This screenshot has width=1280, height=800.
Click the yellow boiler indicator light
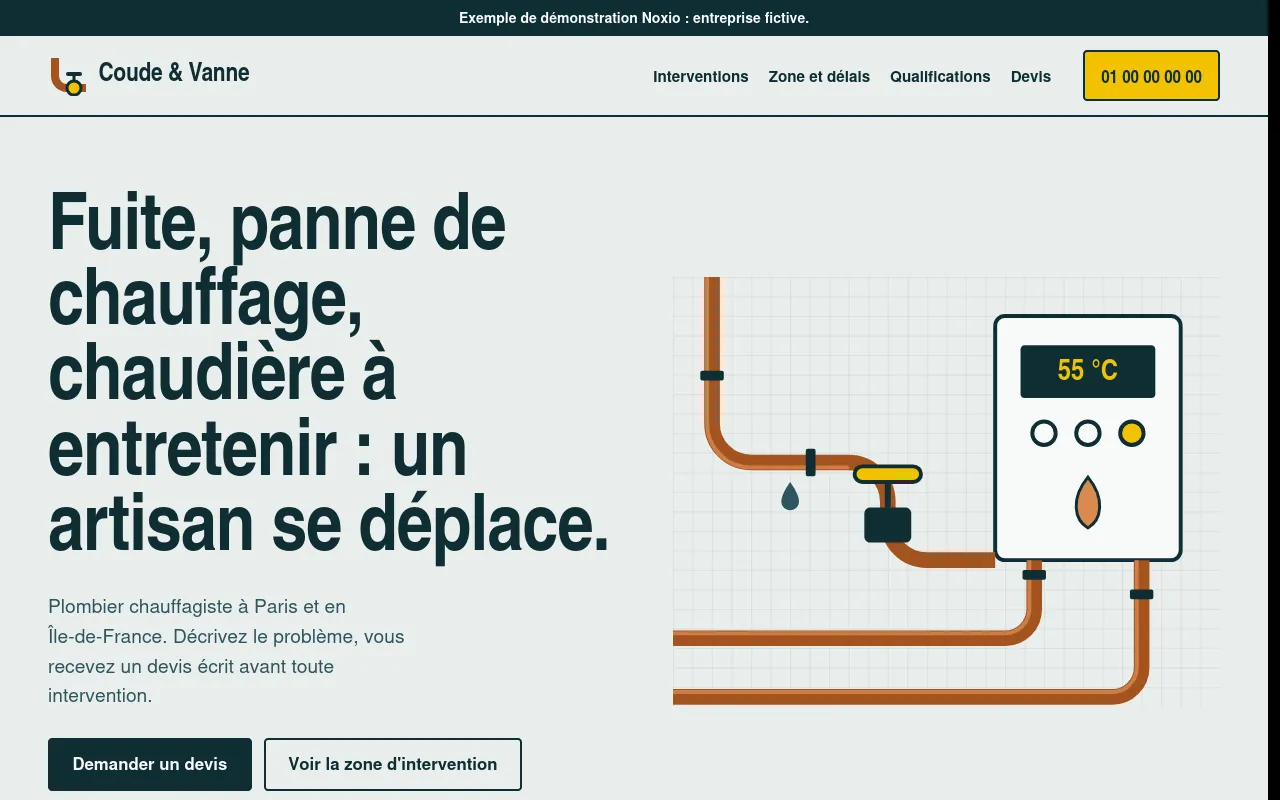1131,433
